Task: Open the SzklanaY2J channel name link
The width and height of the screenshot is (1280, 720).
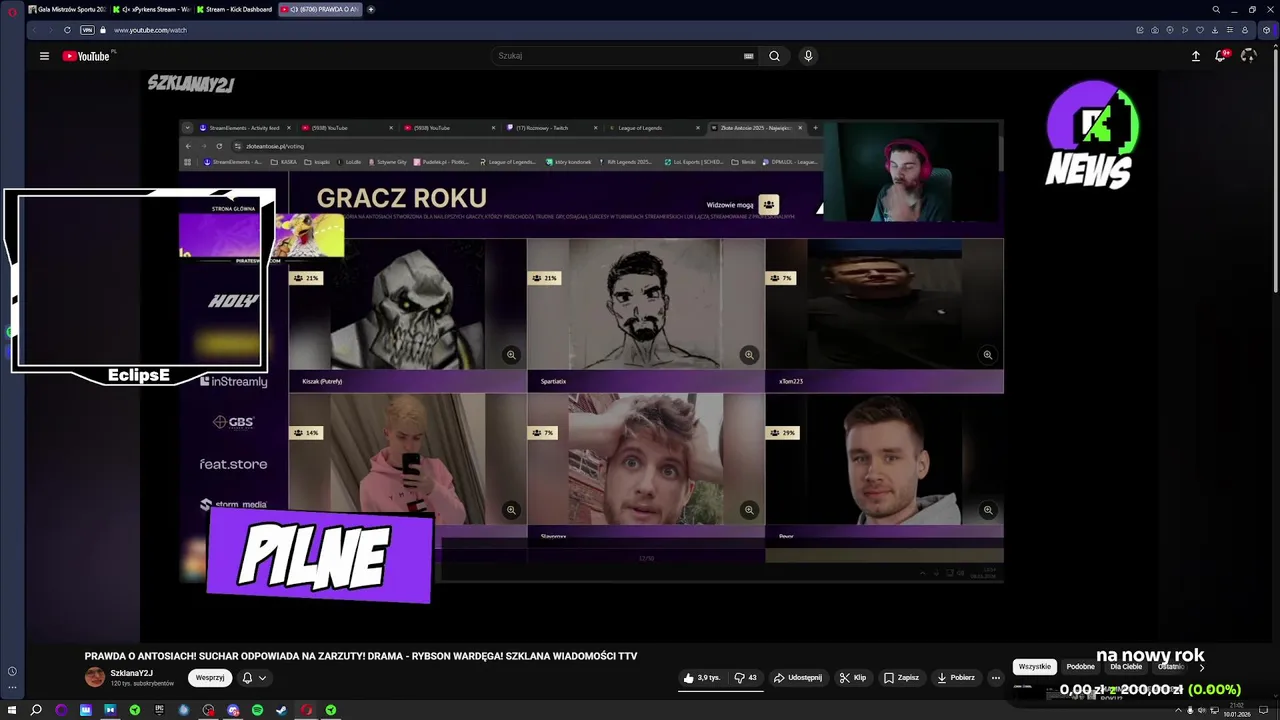Action: [x=131, y=673]
